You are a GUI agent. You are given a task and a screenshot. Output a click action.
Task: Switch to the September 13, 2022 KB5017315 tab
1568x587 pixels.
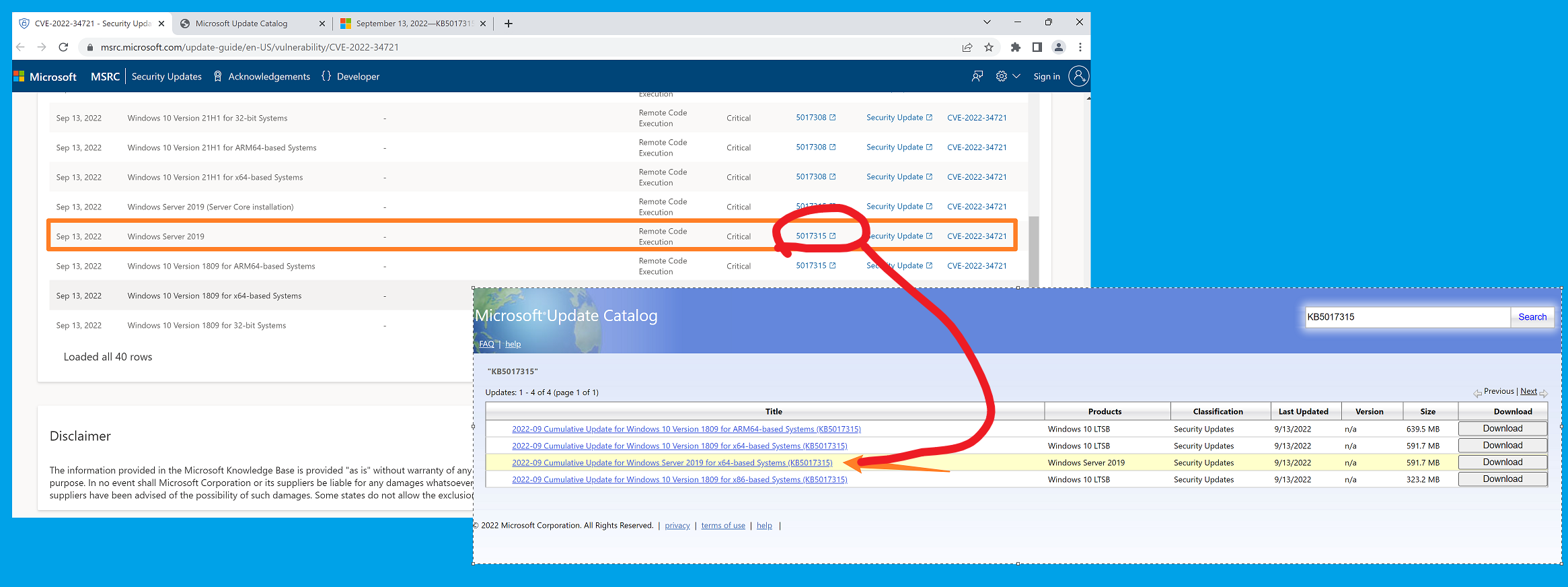coord(413,24)
